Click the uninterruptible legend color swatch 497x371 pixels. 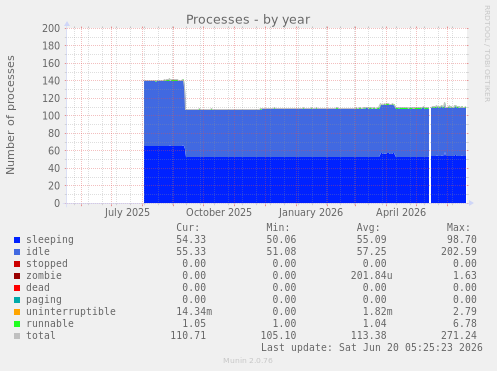point(17,312)
